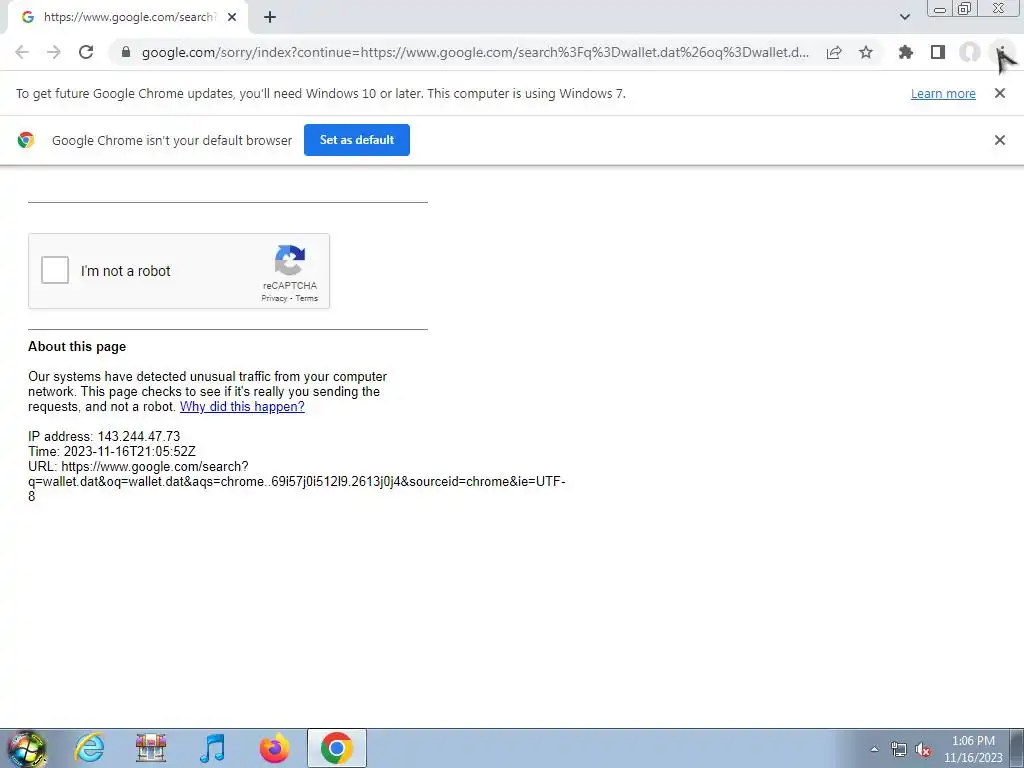This screenshot has height=768, width=1024.
Task: Click the network tray icon
Action: click(x=899, y=749)
